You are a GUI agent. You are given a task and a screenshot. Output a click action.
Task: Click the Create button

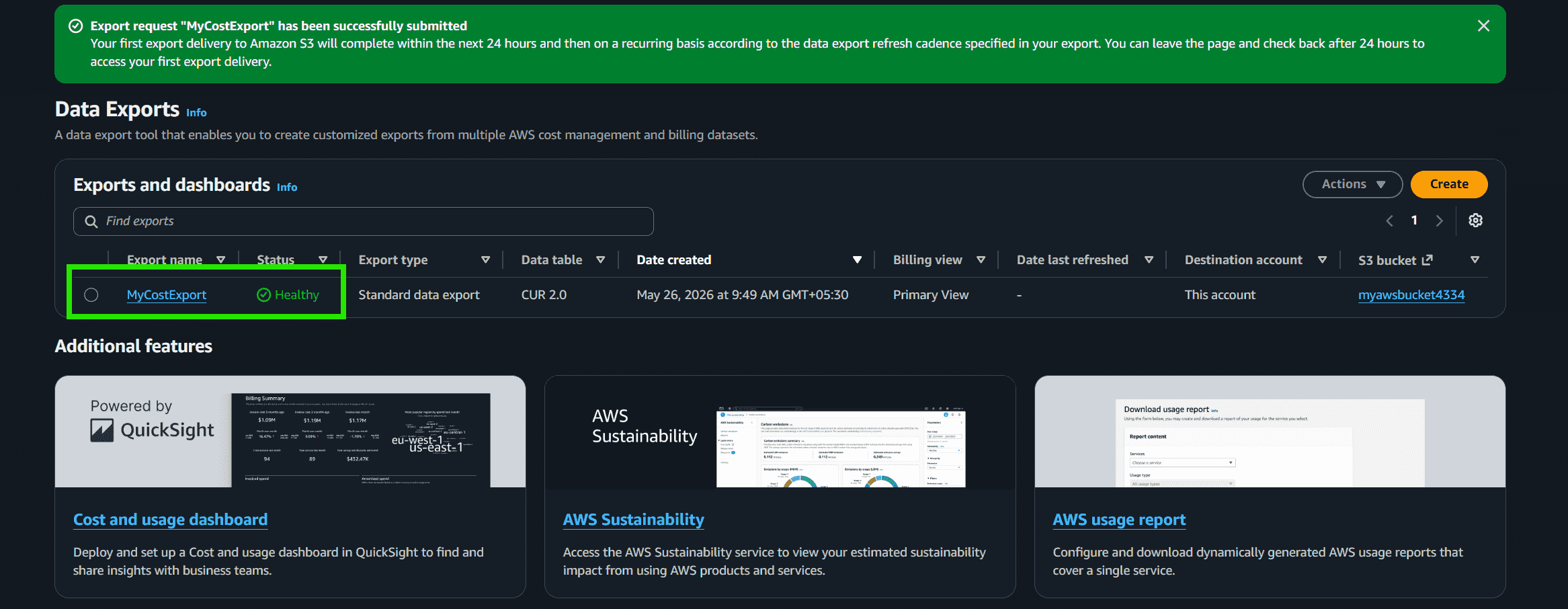pos(1449,184)
